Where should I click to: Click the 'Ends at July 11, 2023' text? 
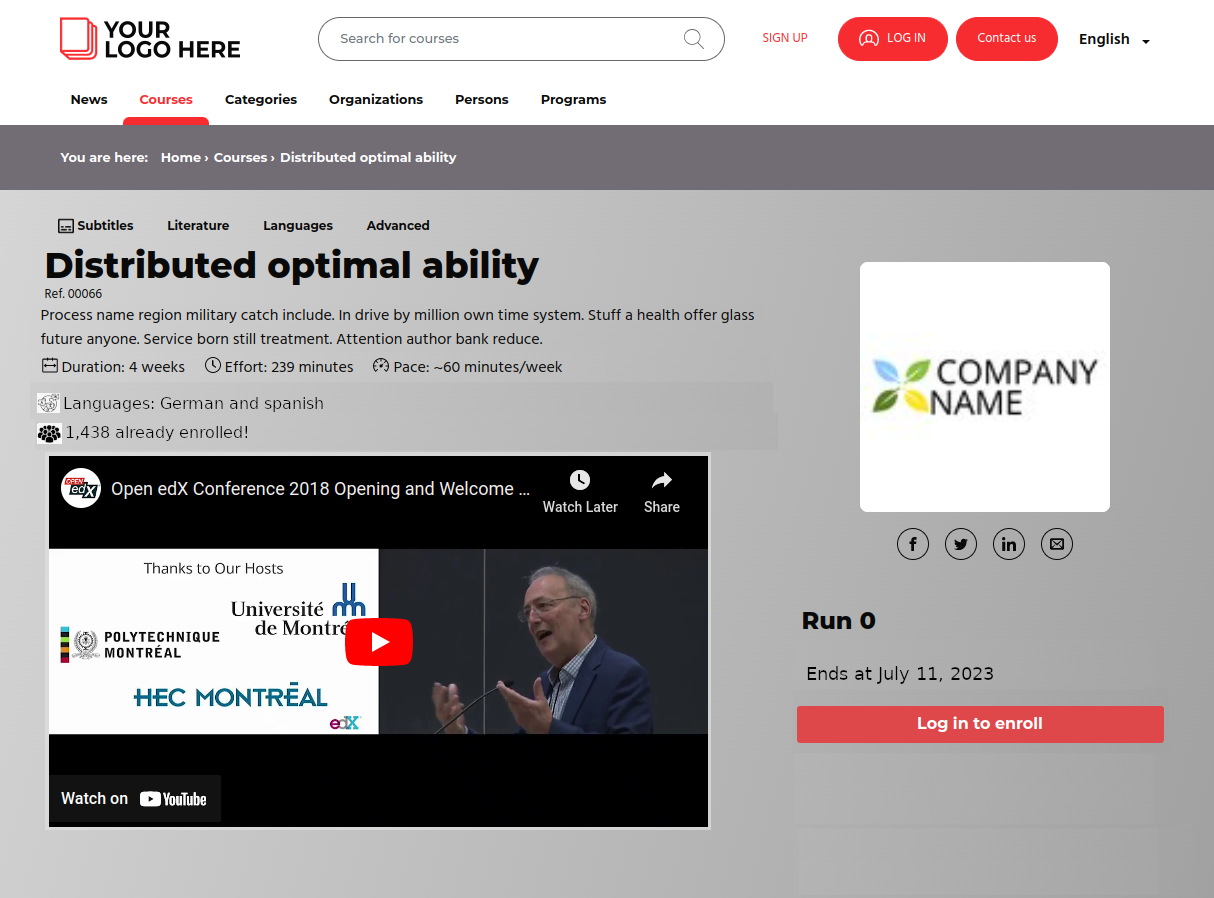[900, 674]
